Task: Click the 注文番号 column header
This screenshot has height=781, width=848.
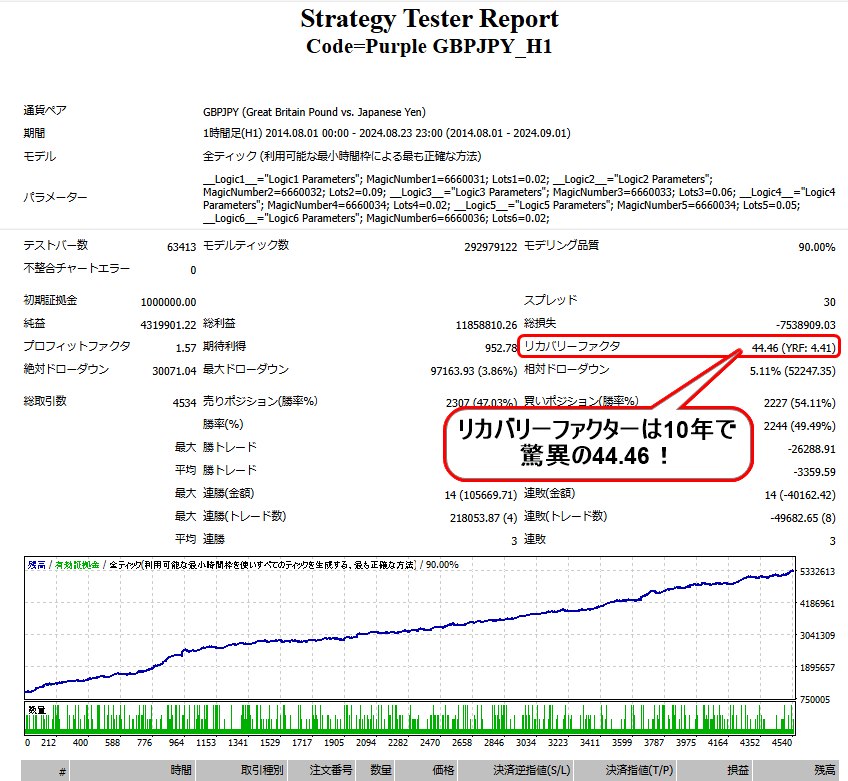Action: 322,771
